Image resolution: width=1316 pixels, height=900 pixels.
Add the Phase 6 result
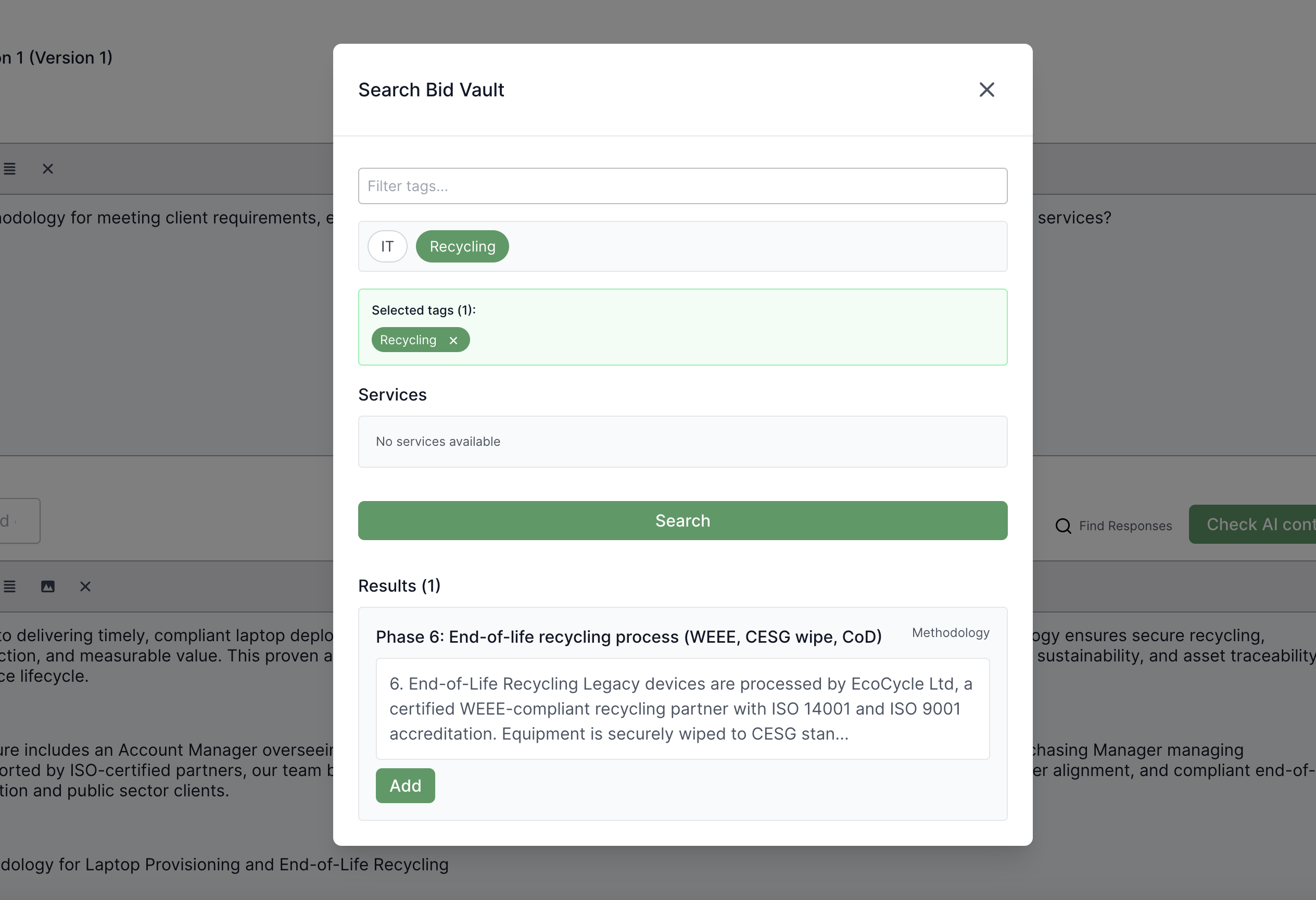[405, 785]
